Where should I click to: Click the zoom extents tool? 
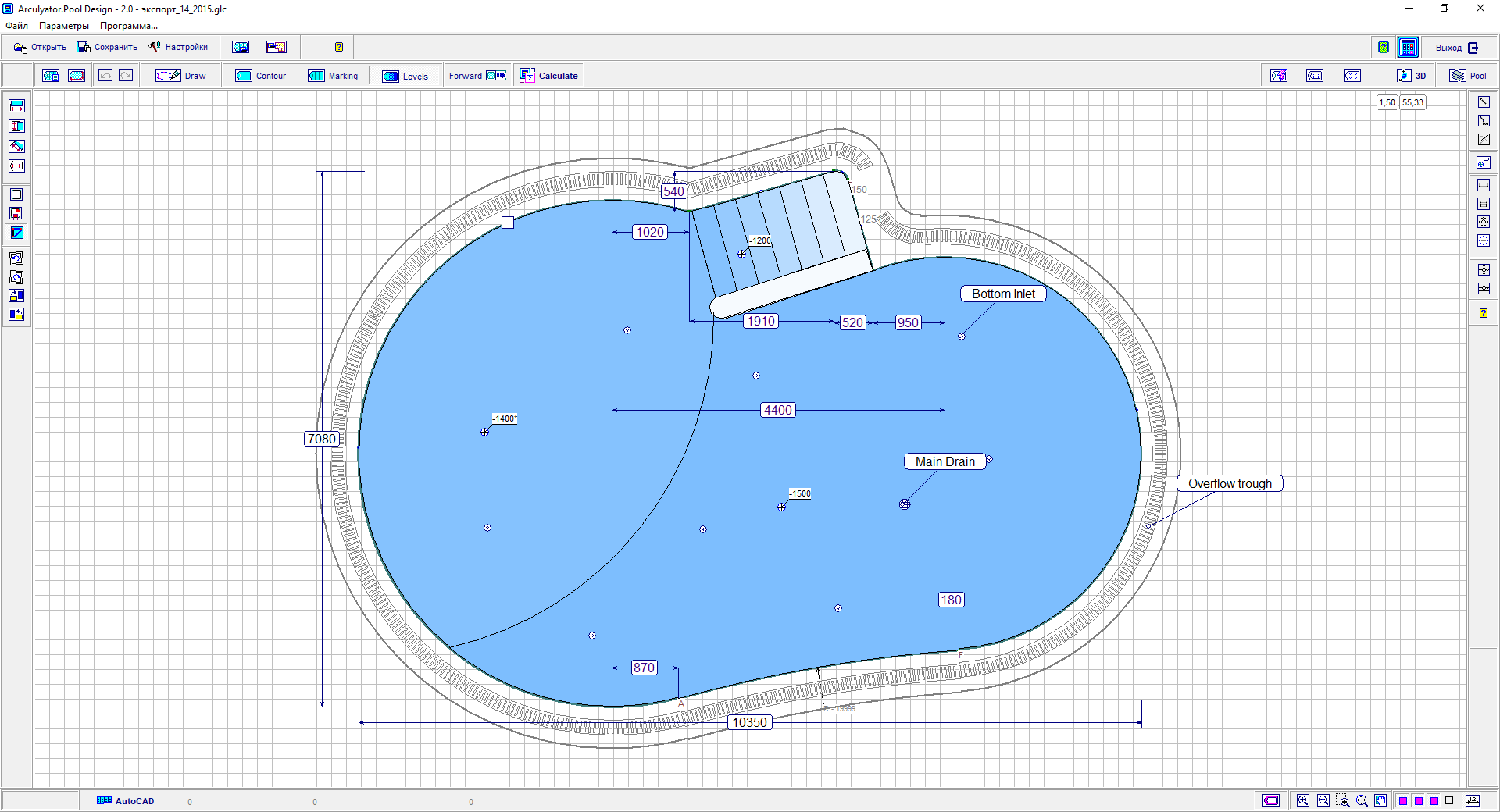[1362, 800]
